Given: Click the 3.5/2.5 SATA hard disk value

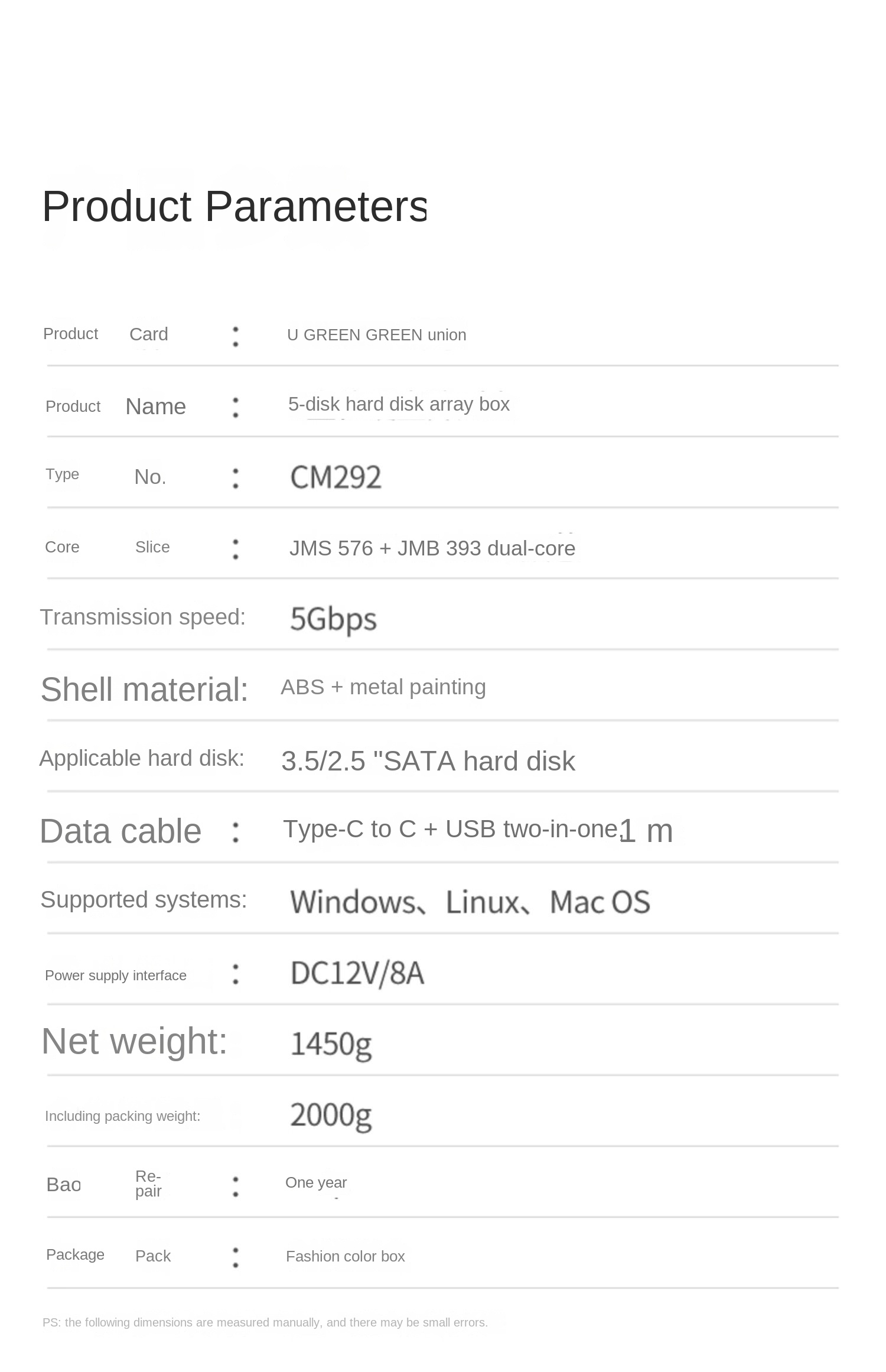Looking at the screenshot, I should pyautogui.click(x=428, y=761).
